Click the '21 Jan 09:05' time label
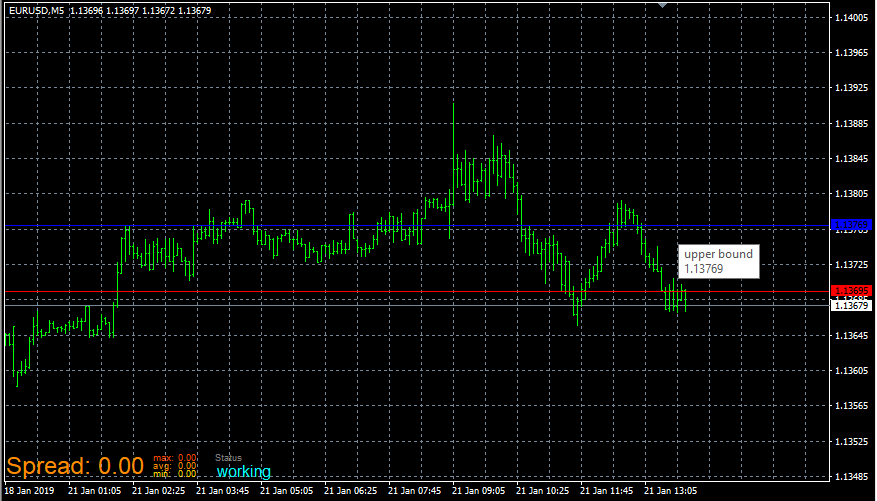Screen dimensions: 877x501 (479, 490)
